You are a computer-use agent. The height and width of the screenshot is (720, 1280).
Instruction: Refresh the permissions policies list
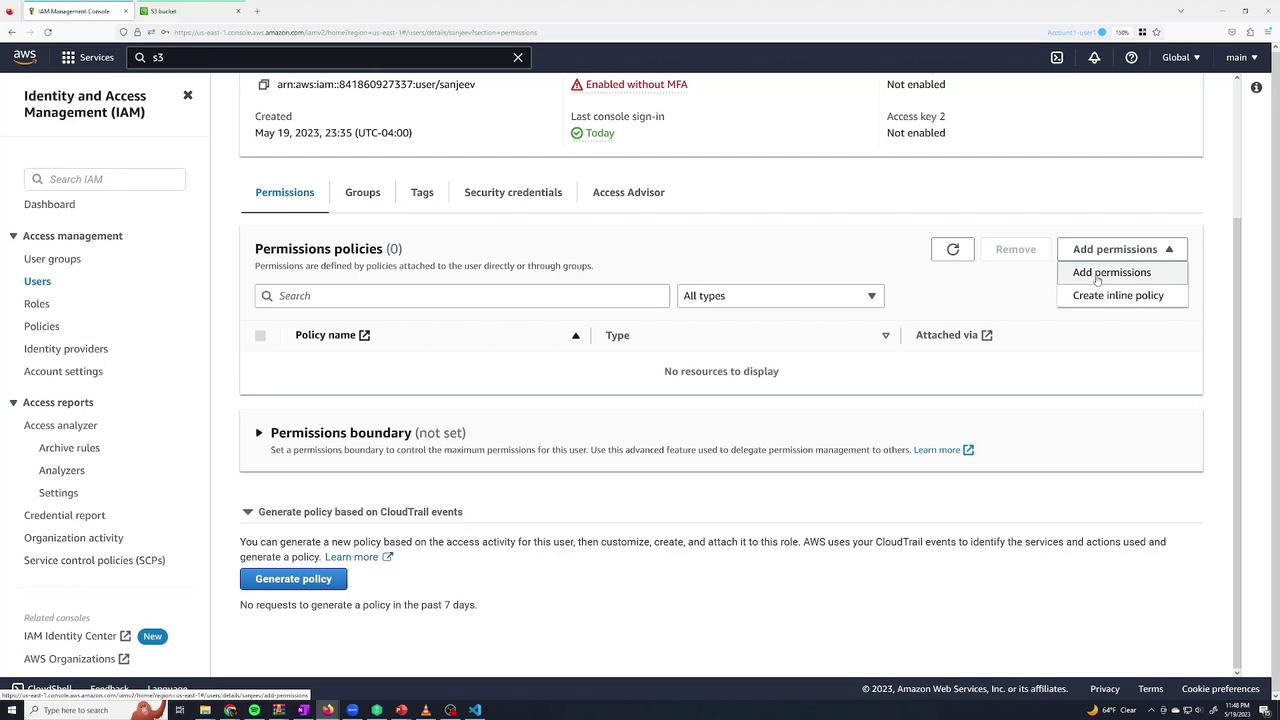coord(952,249)
